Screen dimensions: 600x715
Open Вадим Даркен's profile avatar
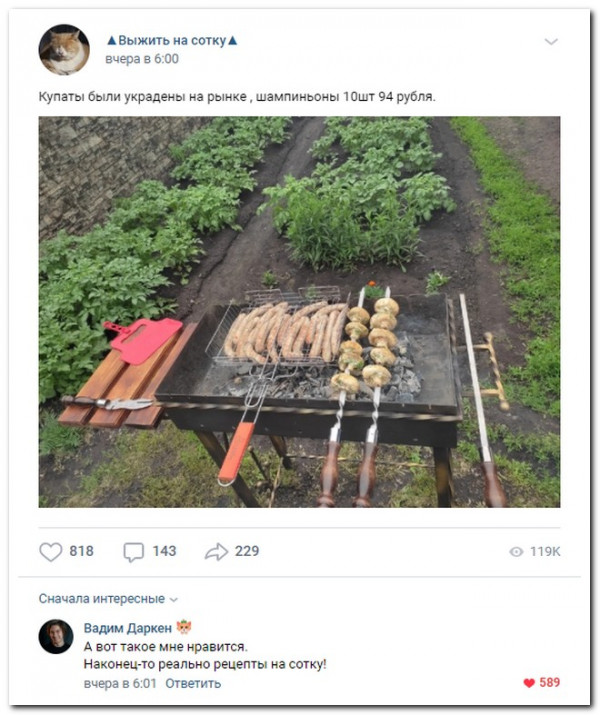tap(56, 637)
